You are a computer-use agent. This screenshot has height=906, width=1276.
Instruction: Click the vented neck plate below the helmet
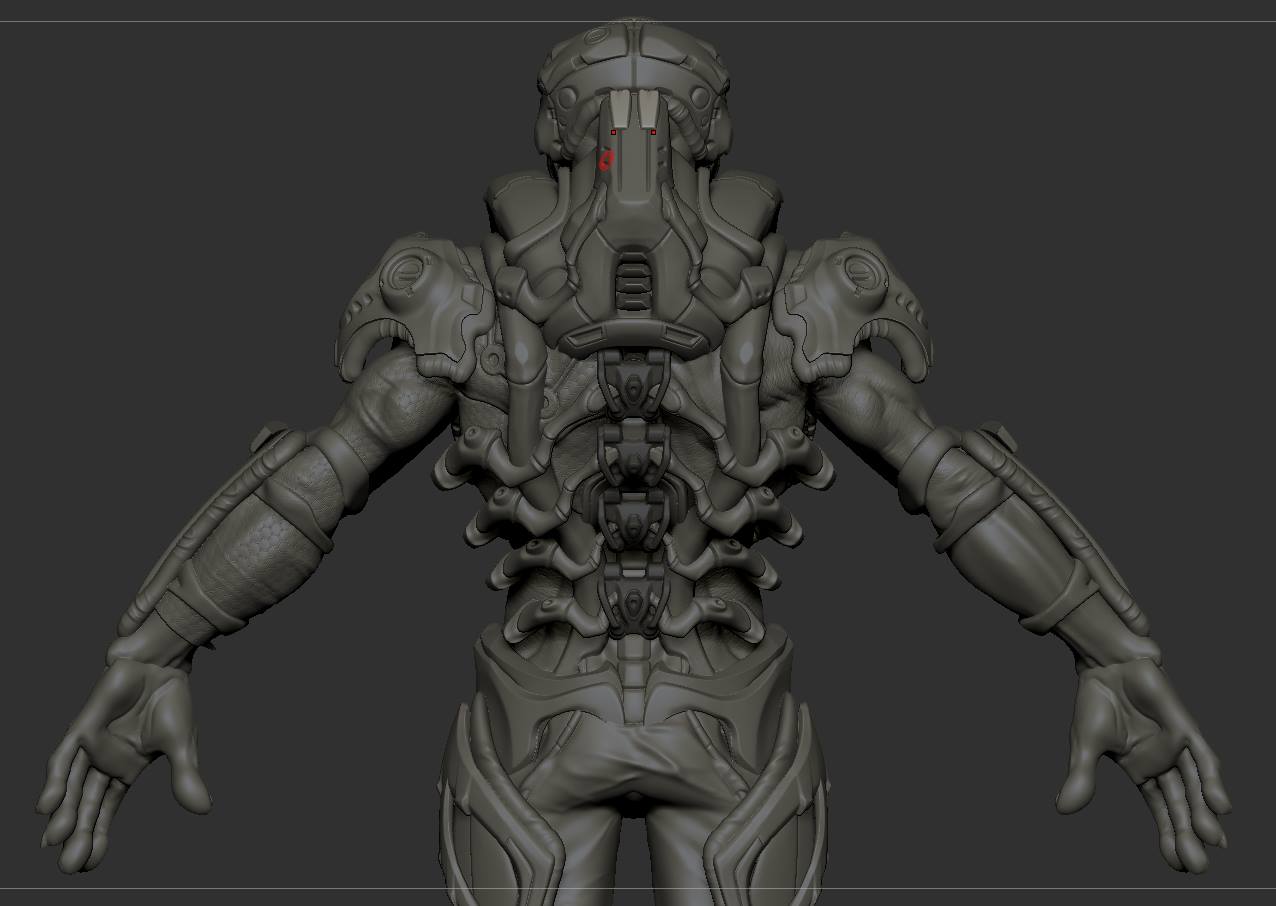tap(634, 281)
